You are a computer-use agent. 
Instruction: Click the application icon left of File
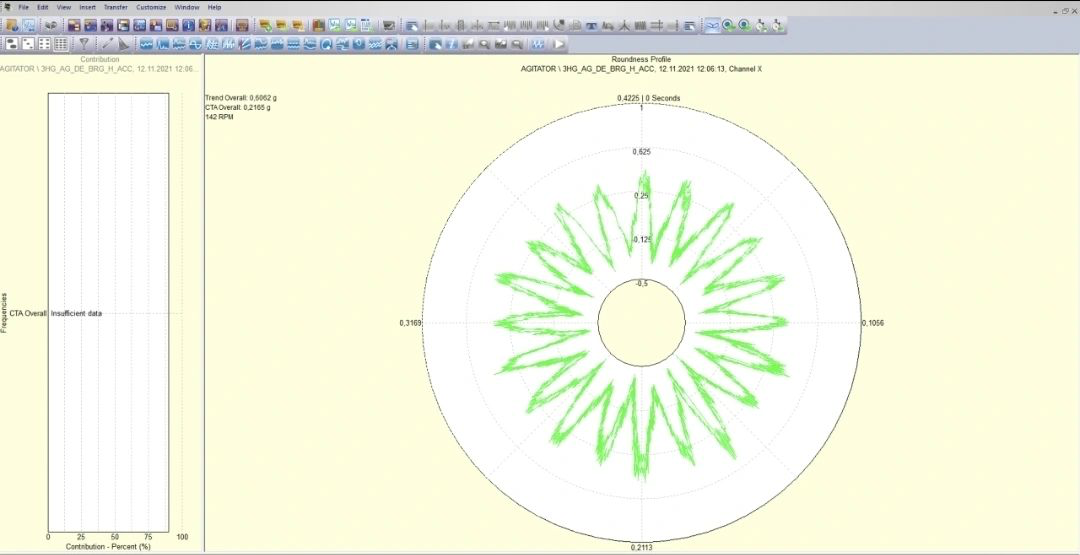pyautogui.click(x=6, y=8)
